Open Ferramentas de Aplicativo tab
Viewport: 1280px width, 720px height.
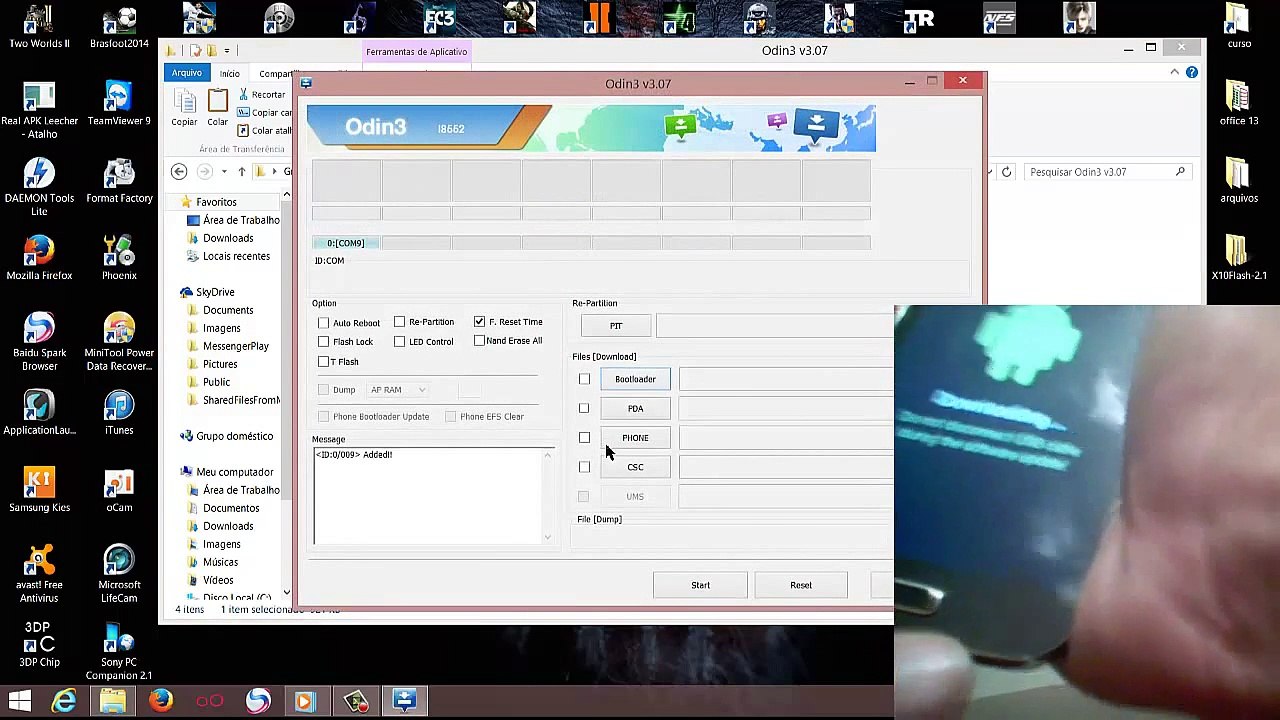pyautogui.click(x=416, y=51)
